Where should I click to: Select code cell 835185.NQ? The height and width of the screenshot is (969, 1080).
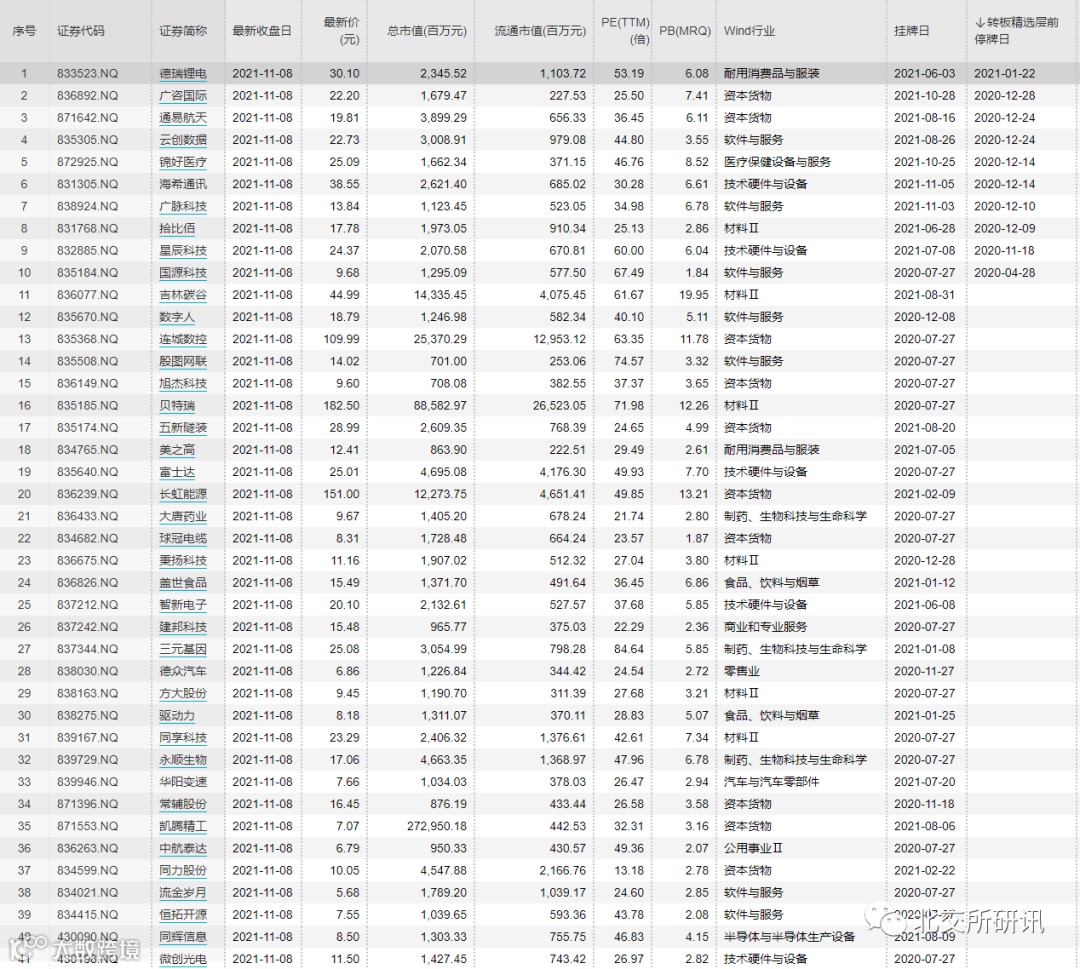[x=87, y=406]
